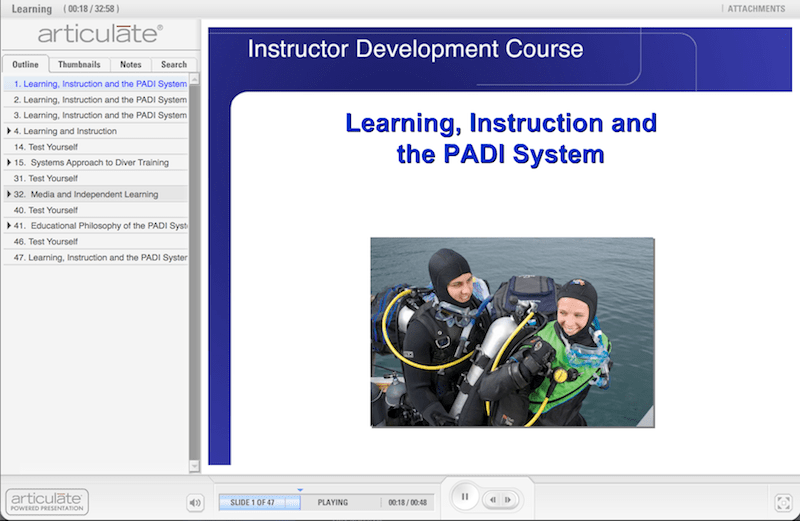Click the Articulate logo above the outline
This screenshot has height=521, width=800.
pos(101,34)
